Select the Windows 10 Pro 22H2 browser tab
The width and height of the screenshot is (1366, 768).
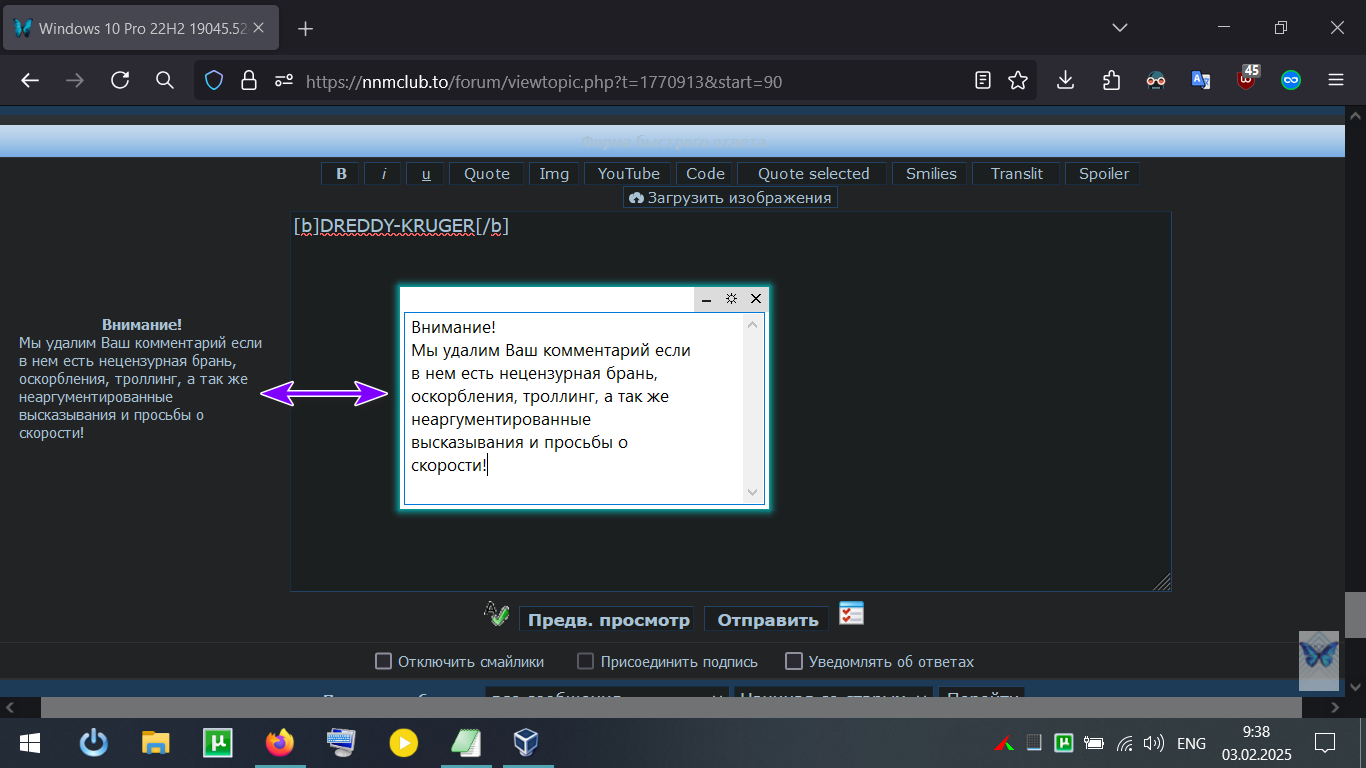[x=141, y=29]
